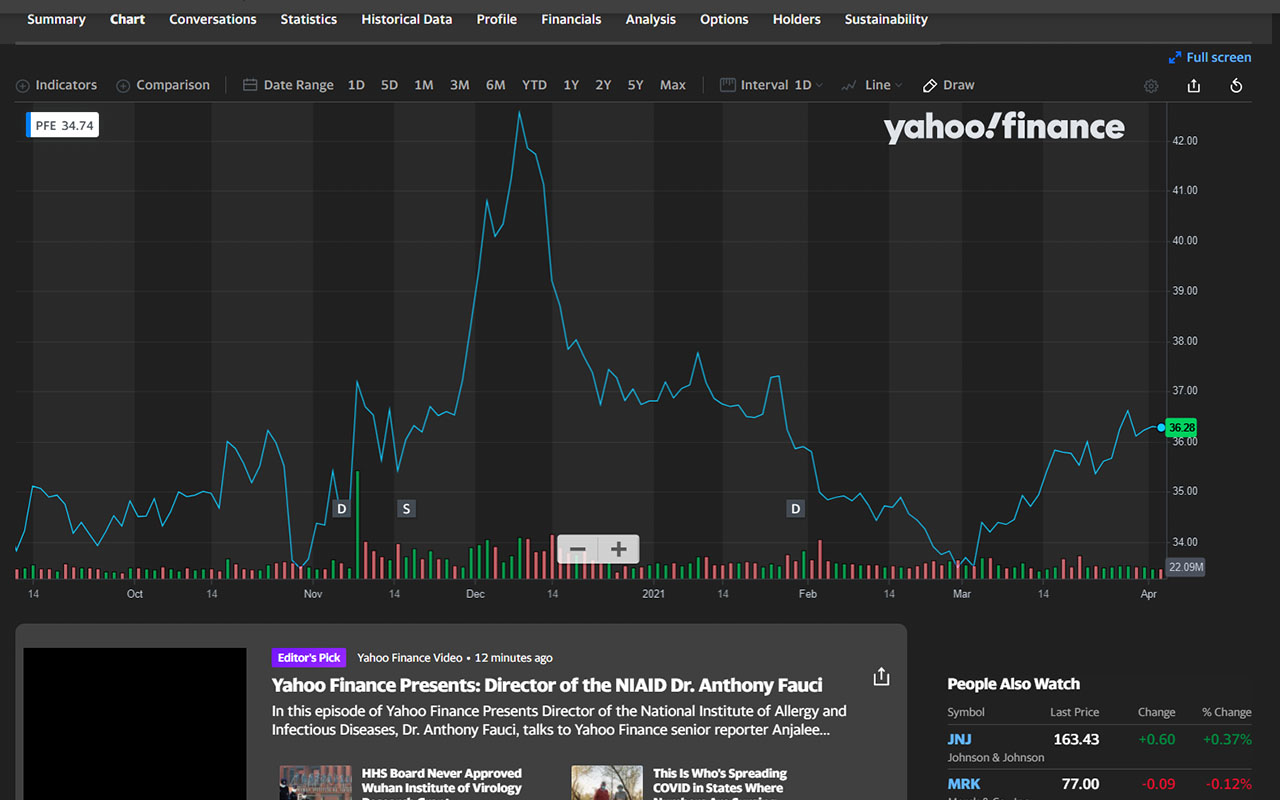Screen dimensions: 1280x800
Task: Select the Chart tab
Action: (127, 19)
